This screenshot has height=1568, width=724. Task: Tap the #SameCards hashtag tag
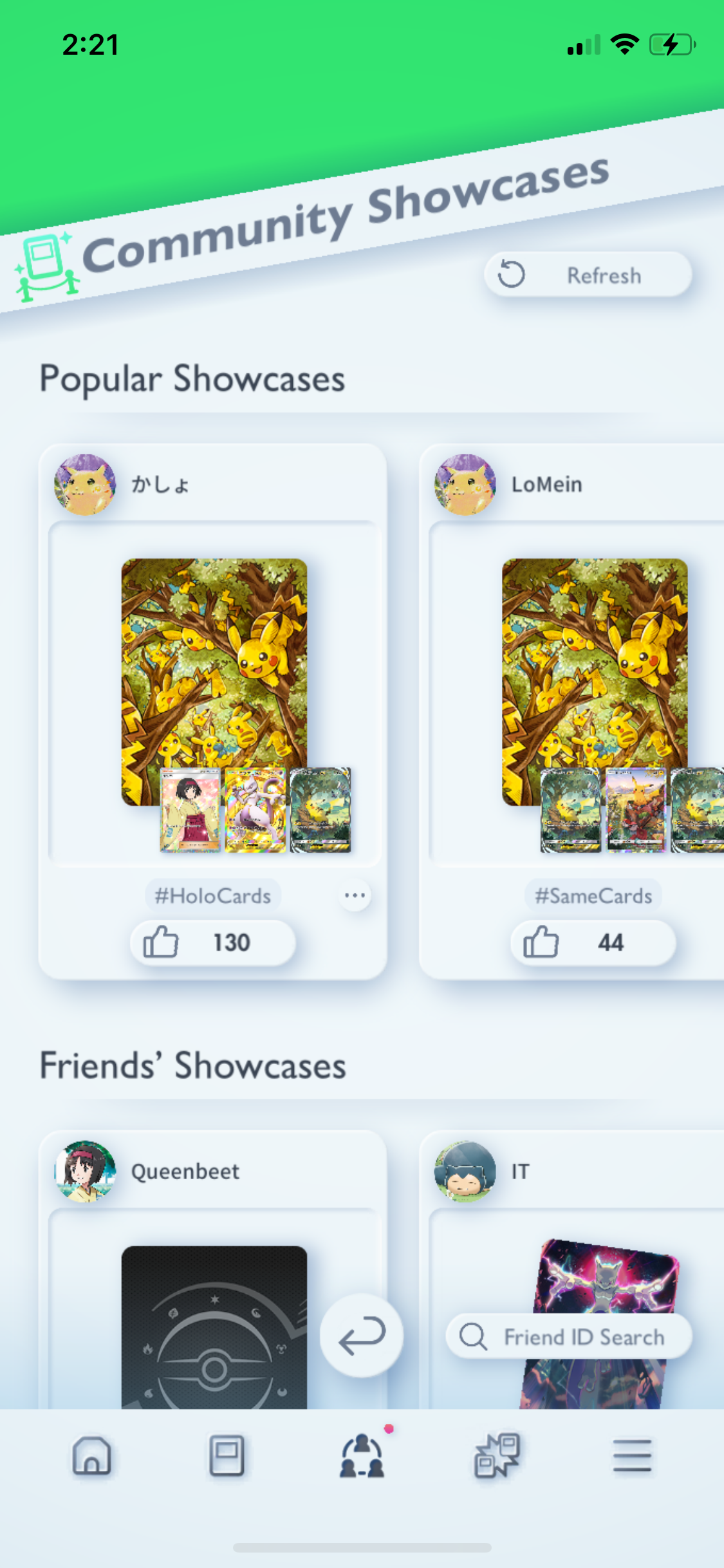tap(593, 895)
